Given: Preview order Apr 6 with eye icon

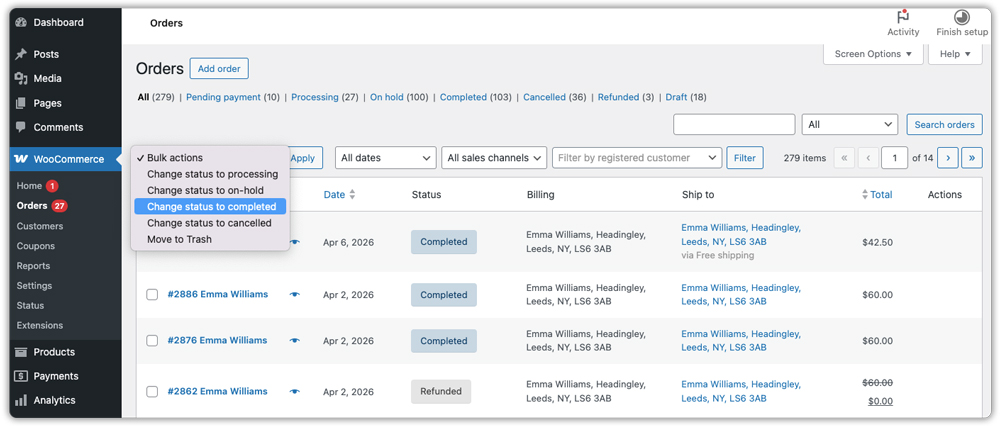Looking at the screenshot, I should (295, 242).
